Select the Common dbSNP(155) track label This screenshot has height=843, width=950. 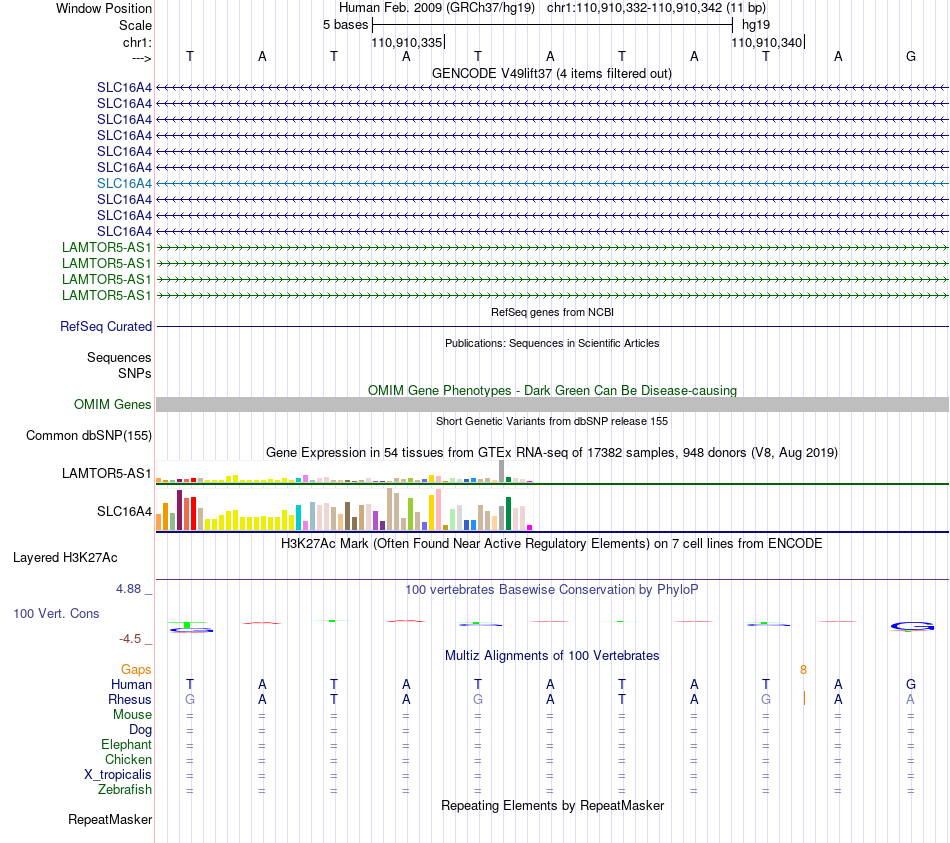pyautogui.click(x=88, y=436)
